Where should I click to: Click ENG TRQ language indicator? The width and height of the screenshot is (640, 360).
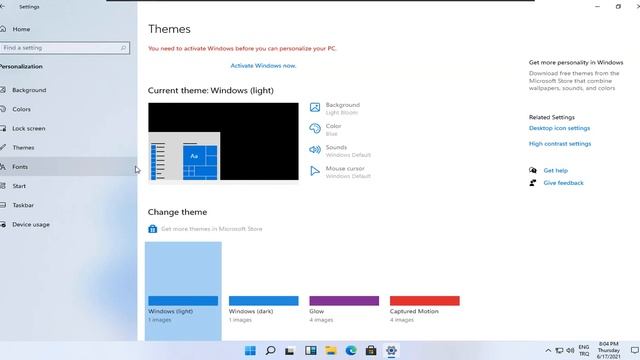click(x=584, y=351)
